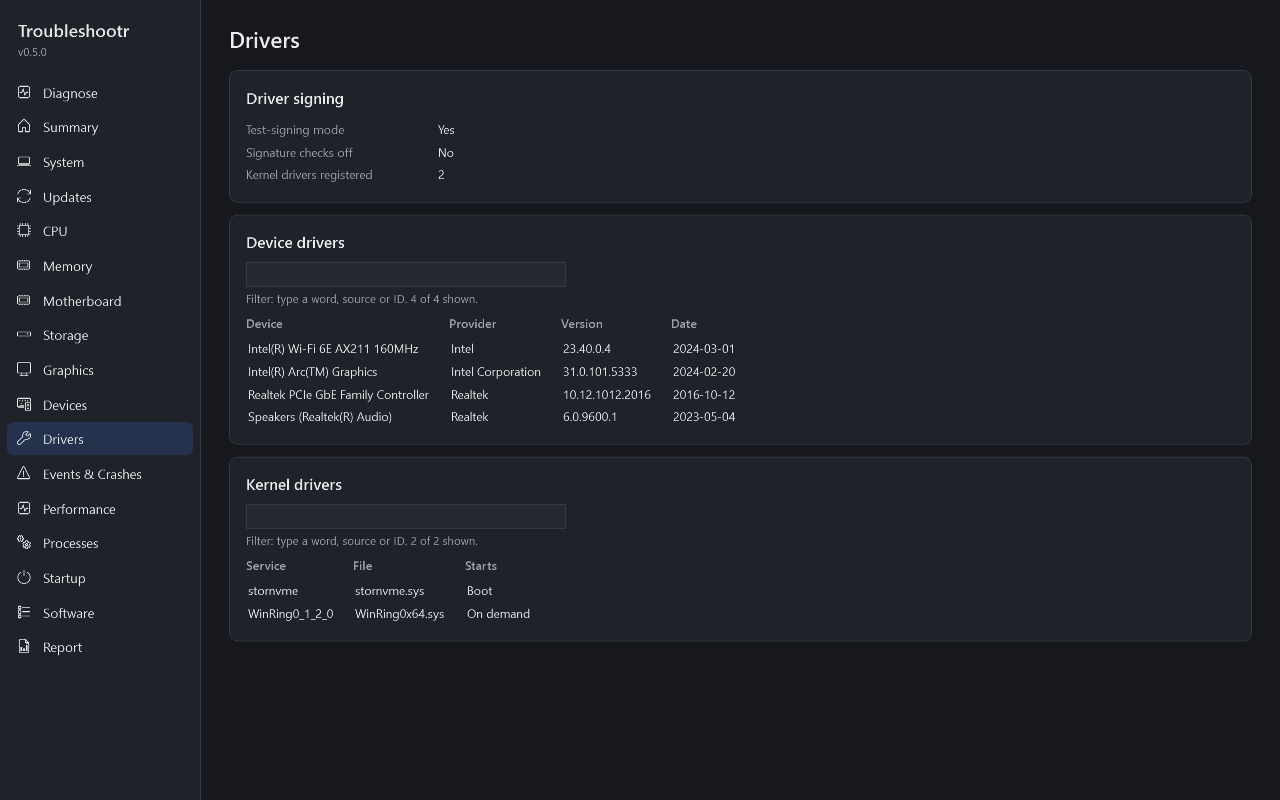Screen dimensions: 1280x800
Task: Select the WinRing0_1_2_0 service row
Action: (389, 614)
